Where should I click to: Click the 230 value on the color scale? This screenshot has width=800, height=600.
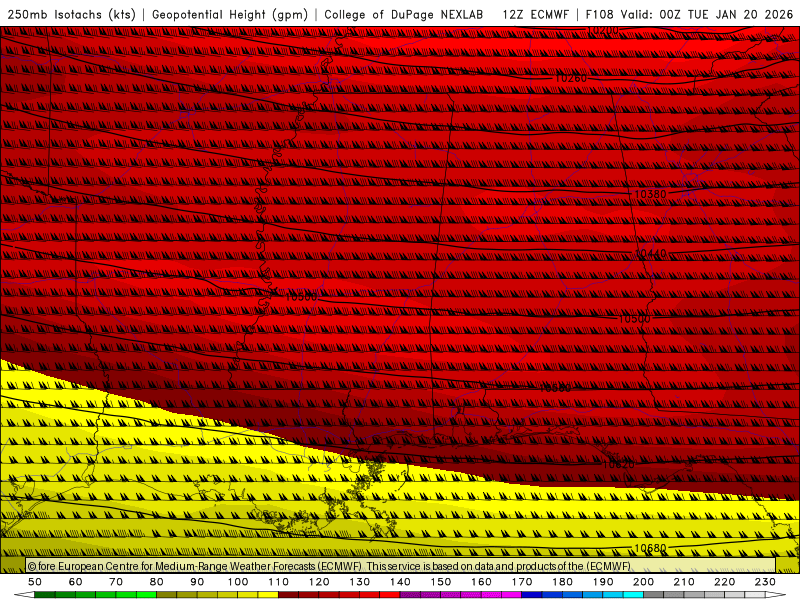pos(765,582)
